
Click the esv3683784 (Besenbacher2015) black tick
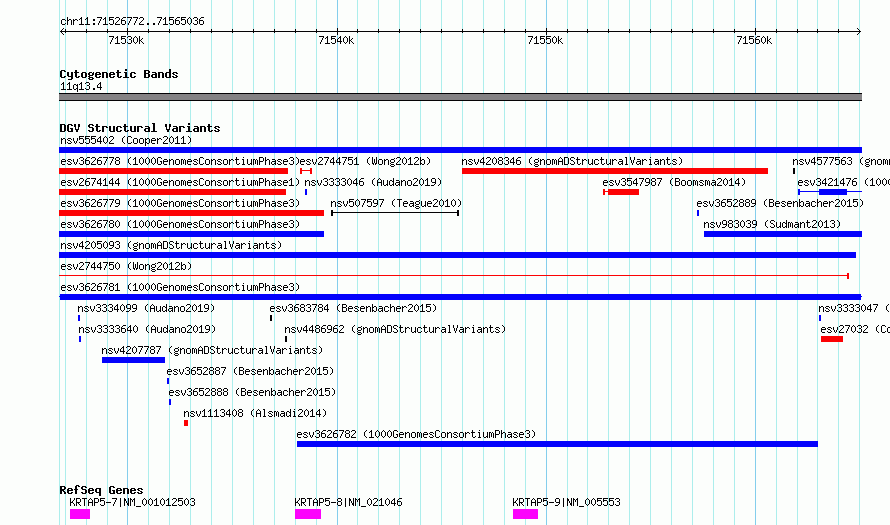click(271, 318)
